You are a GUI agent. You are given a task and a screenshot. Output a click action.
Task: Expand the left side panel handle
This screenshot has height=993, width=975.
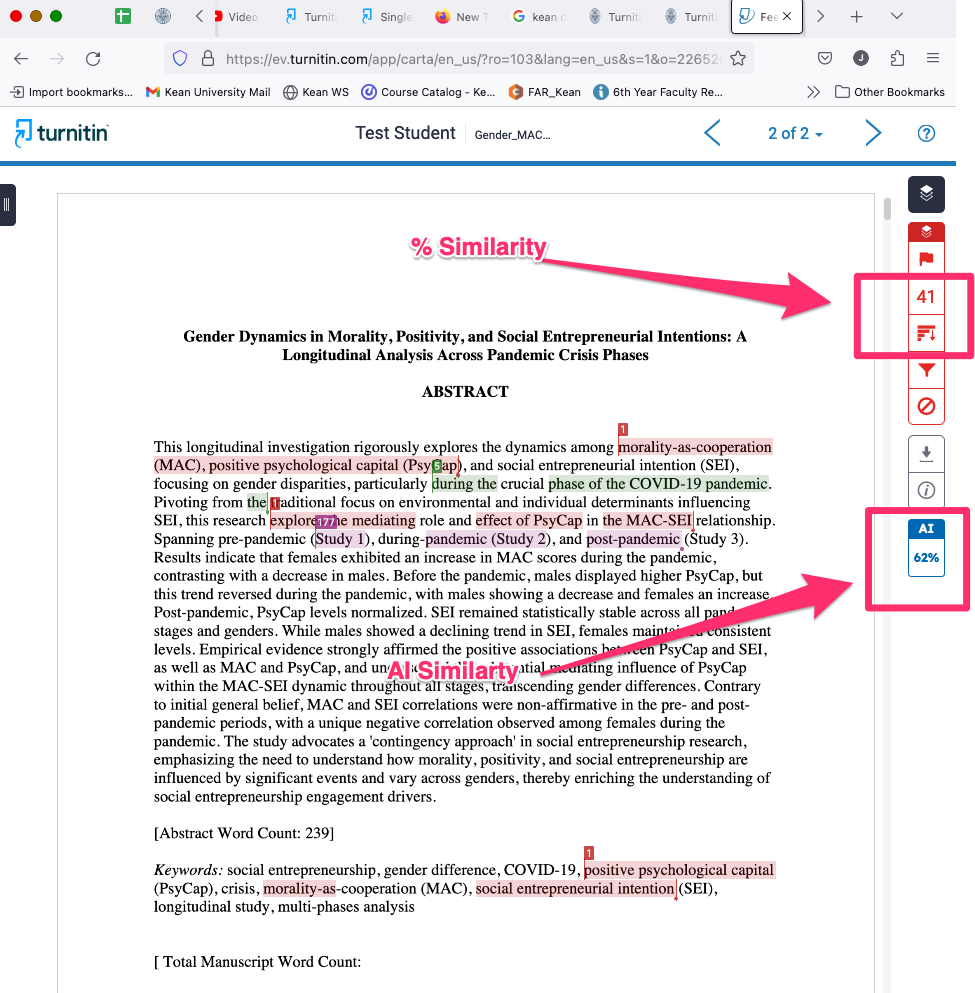coord(7,205)
